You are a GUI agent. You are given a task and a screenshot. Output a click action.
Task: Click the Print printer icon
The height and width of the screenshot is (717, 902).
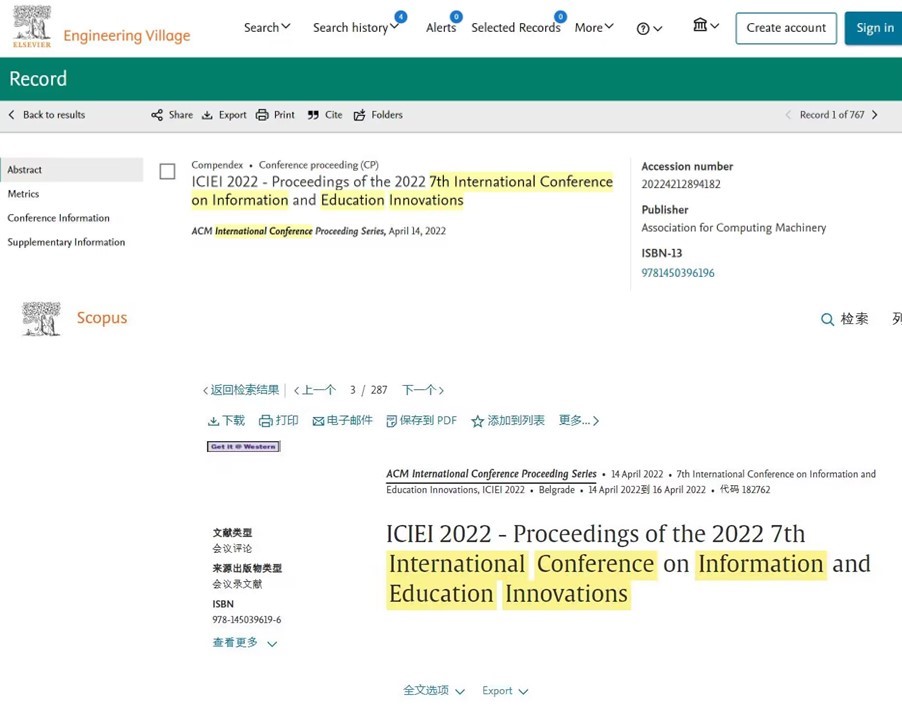tap(262, 115)
